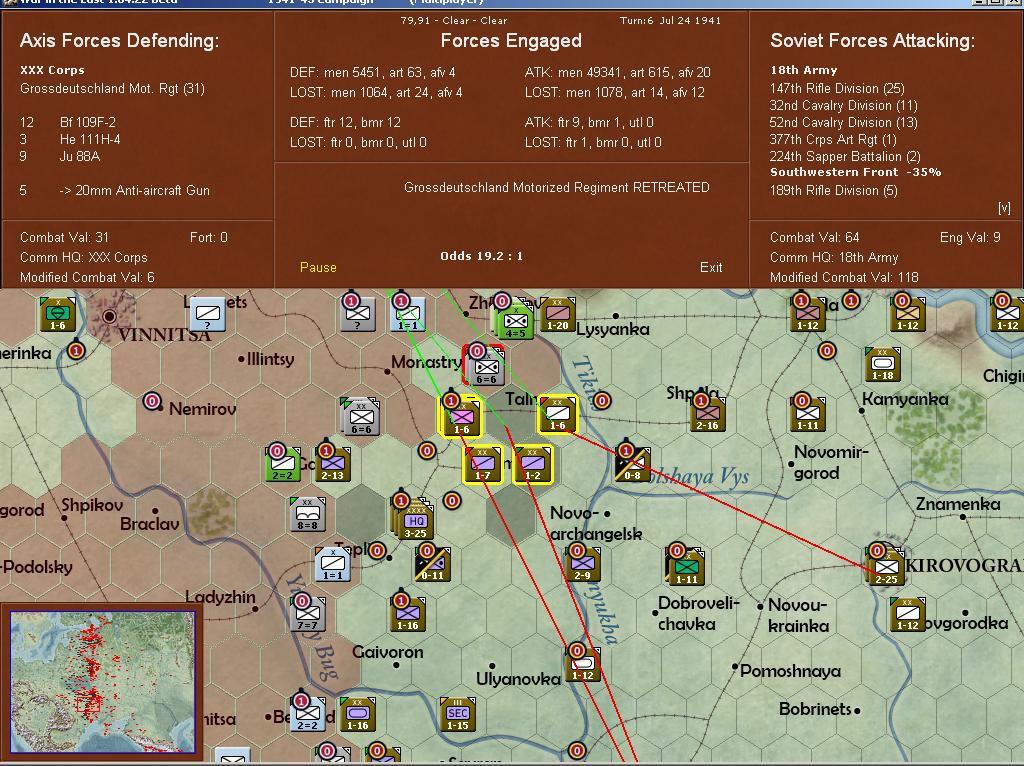This screenshot has width=1024, height=766.
Task: Click '52nd Cavalry Division (13)' entry
Action: click(x=844, y=122)
